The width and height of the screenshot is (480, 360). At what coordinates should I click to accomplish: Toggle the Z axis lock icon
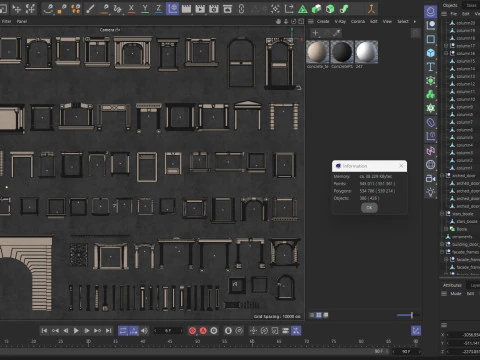tap(159, 9)
